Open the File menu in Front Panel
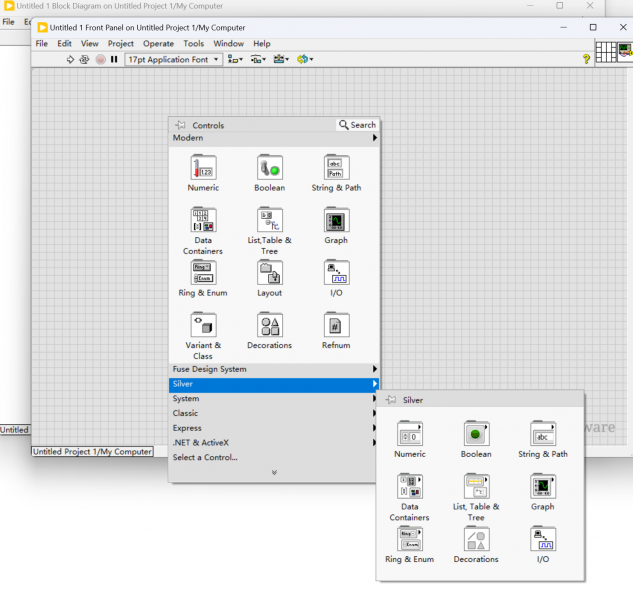Viewport: 633px width, 600px height. click(42, 44)
